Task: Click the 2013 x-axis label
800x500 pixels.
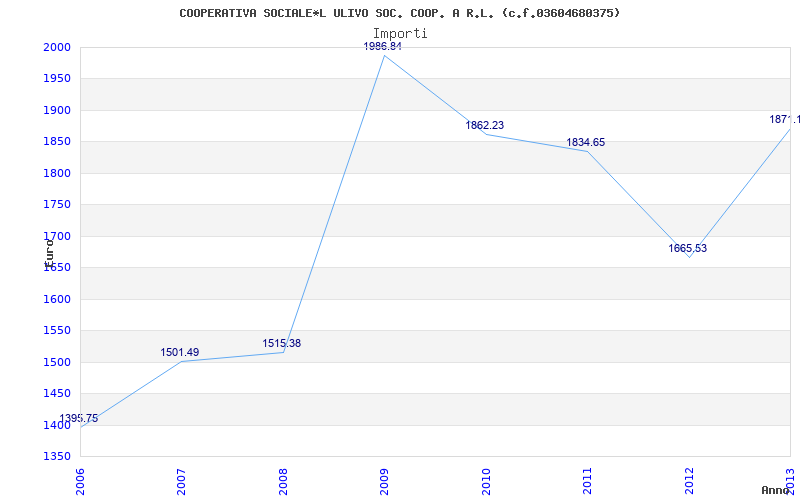Action: point(790,481)
